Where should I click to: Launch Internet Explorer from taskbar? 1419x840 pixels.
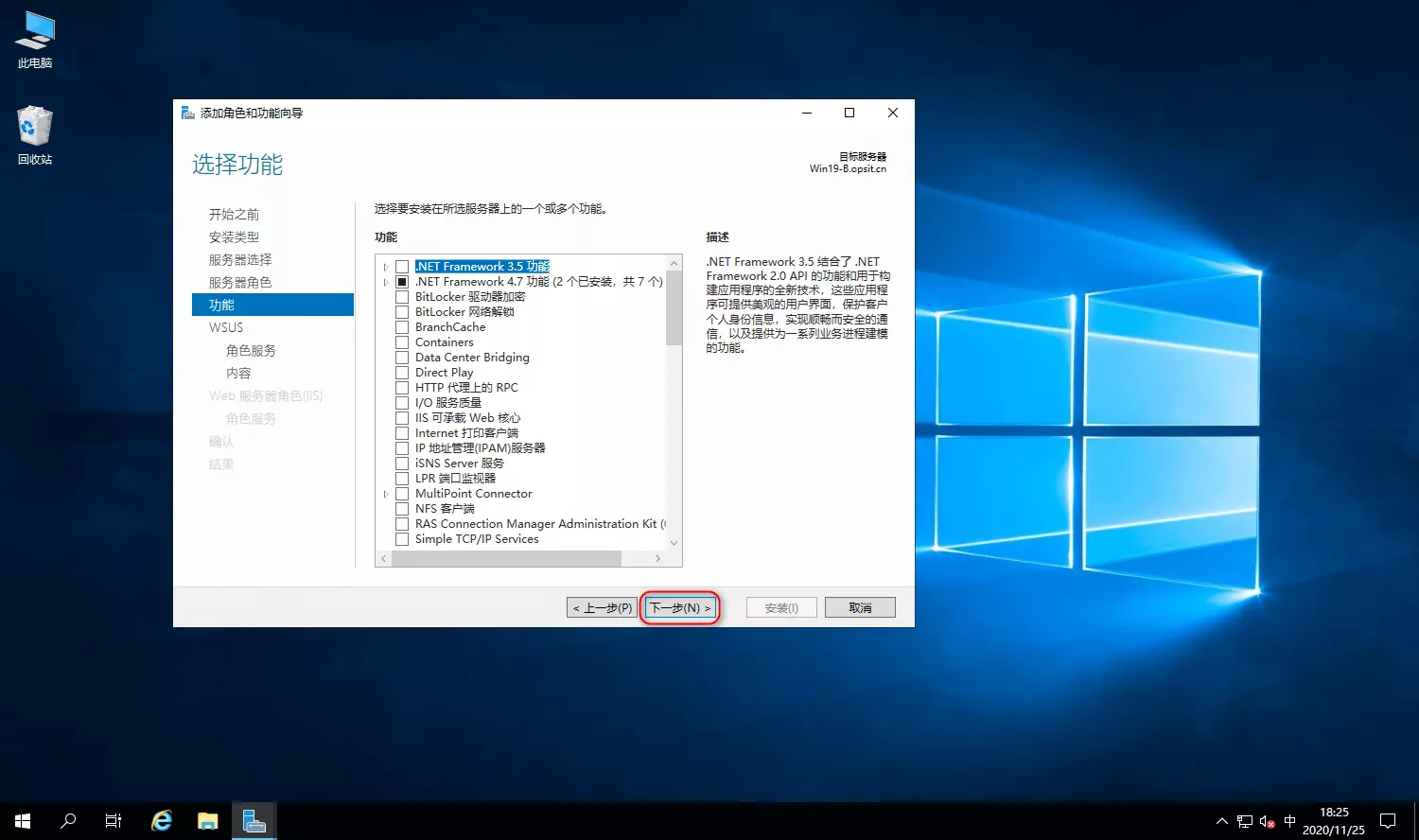pos(162,820)
